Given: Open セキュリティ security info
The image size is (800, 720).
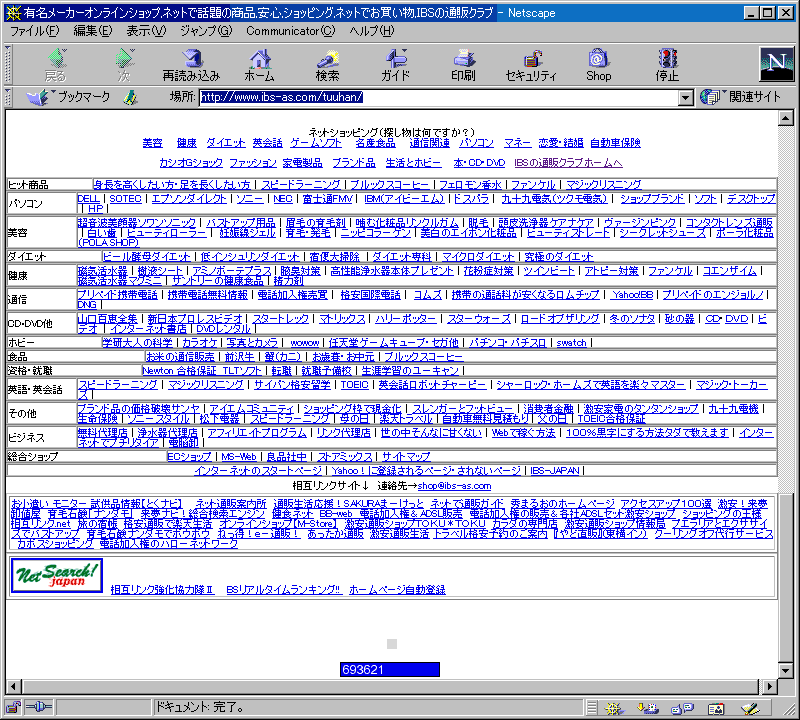Looking at the screenshot, I should click(x=531, y=65).
